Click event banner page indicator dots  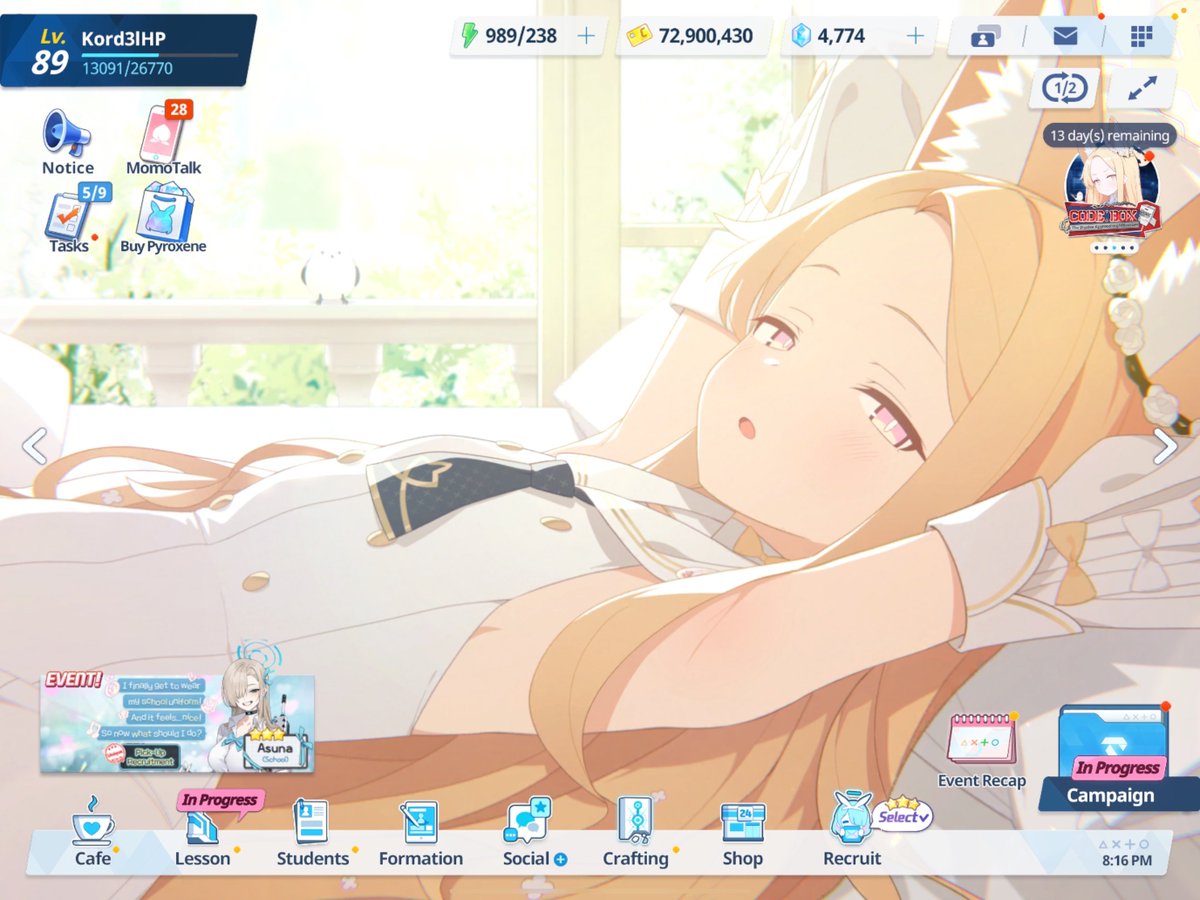pos(1113,246)
